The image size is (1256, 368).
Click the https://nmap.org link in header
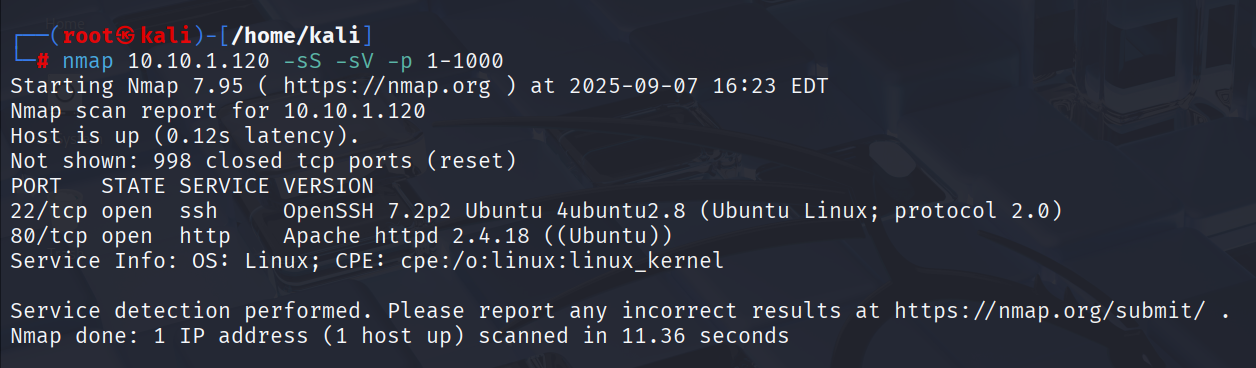click(x=387, y=86)
